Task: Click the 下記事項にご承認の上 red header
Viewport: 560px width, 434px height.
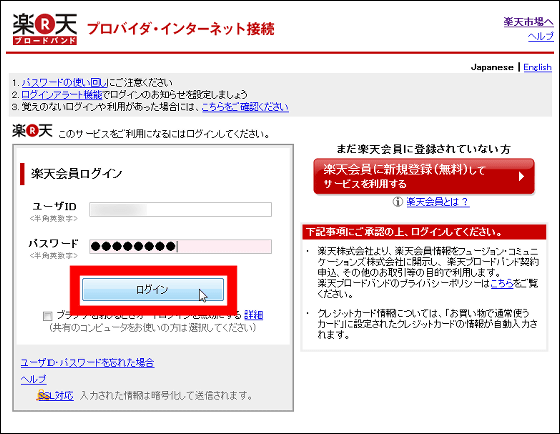Action: 424,232
